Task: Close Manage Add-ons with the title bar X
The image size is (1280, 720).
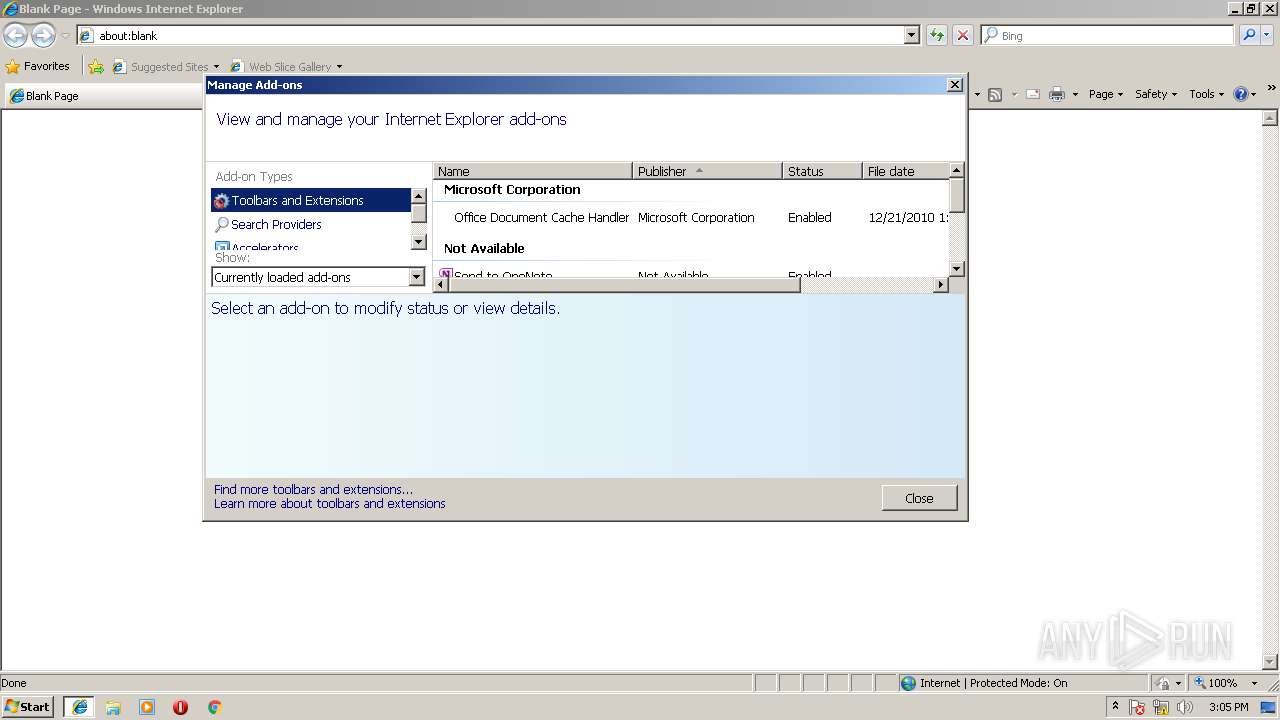Action: pyautogui.click(x=954, y=85)
